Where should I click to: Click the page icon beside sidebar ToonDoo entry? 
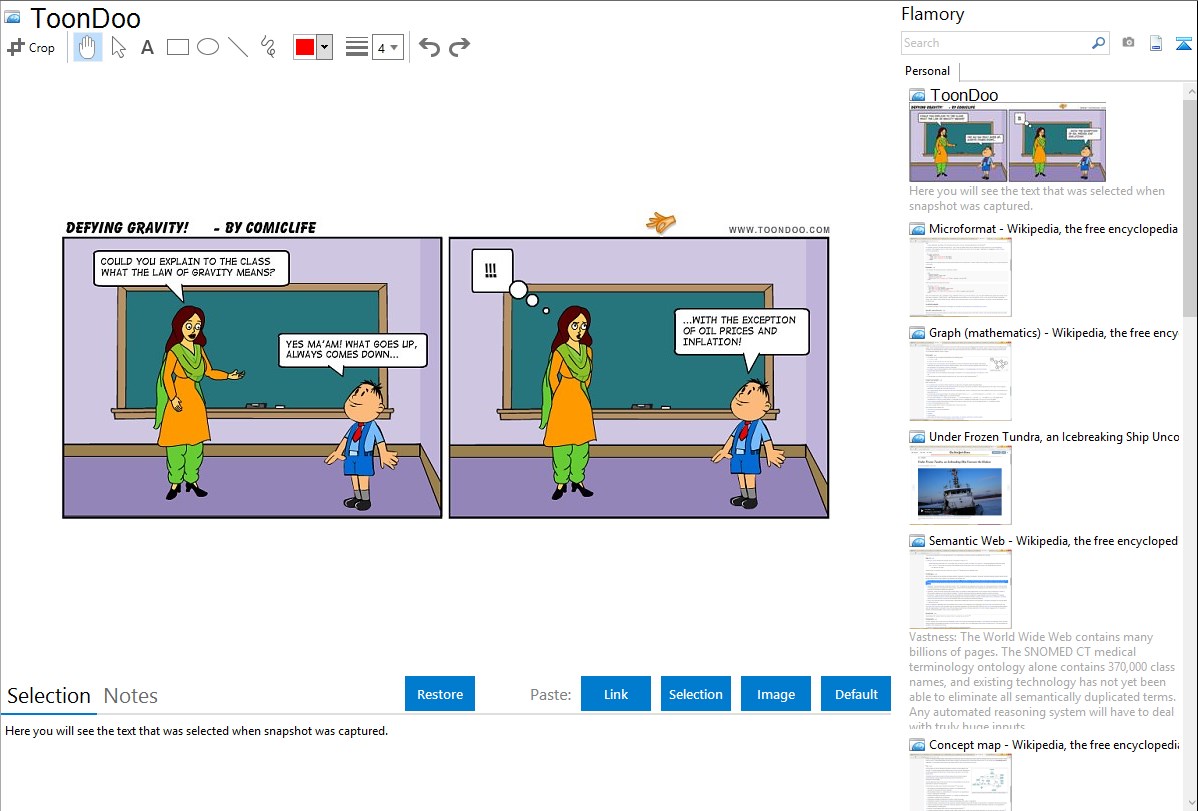[x=918, y=95]
